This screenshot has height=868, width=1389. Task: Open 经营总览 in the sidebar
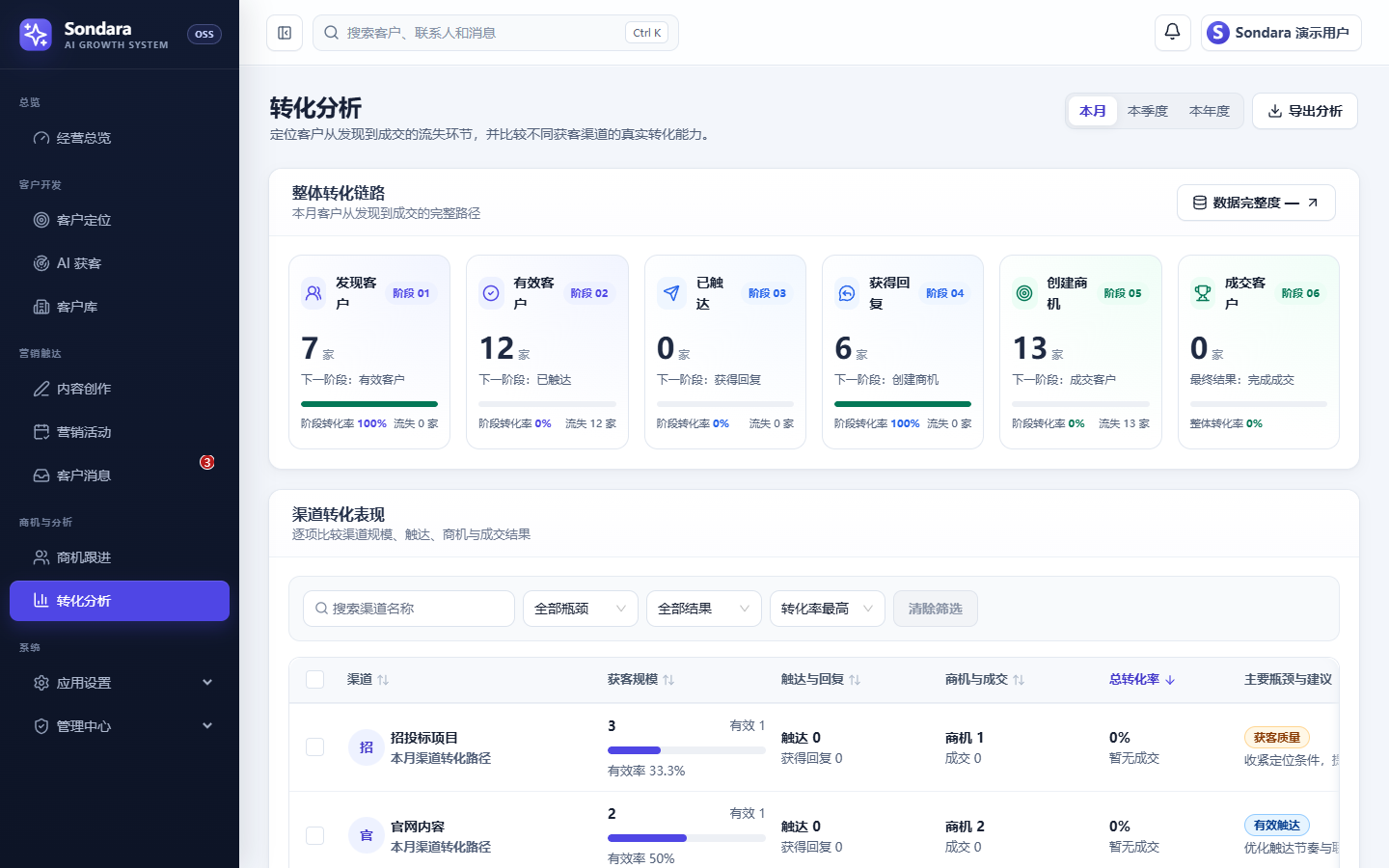(x=120, y=138)
